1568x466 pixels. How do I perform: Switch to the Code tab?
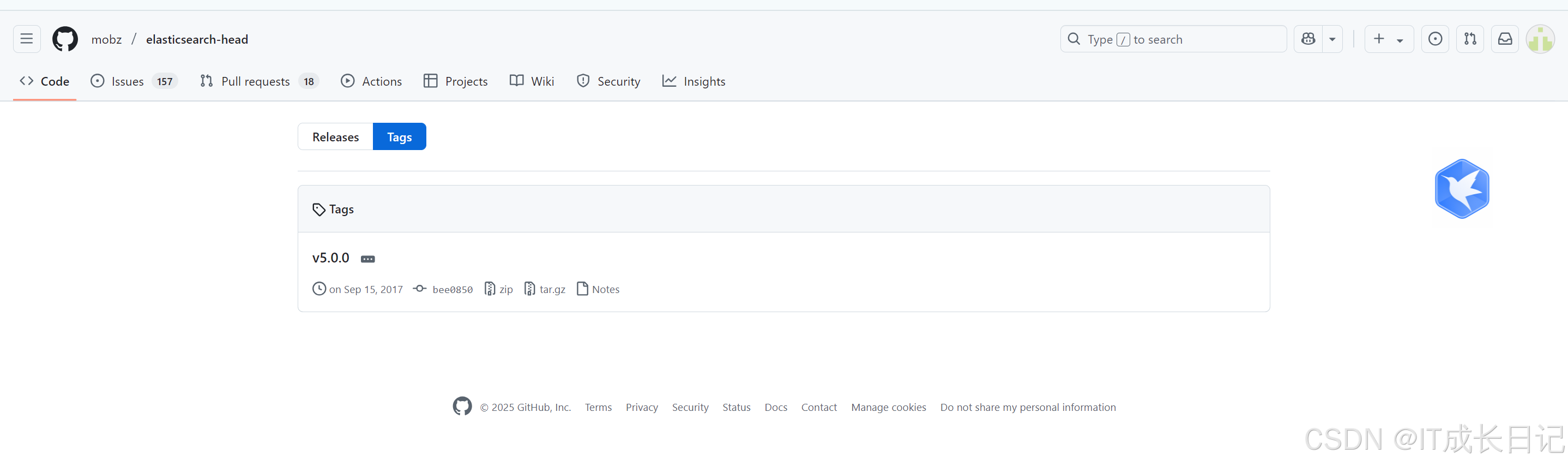click(x=45, y=81)
